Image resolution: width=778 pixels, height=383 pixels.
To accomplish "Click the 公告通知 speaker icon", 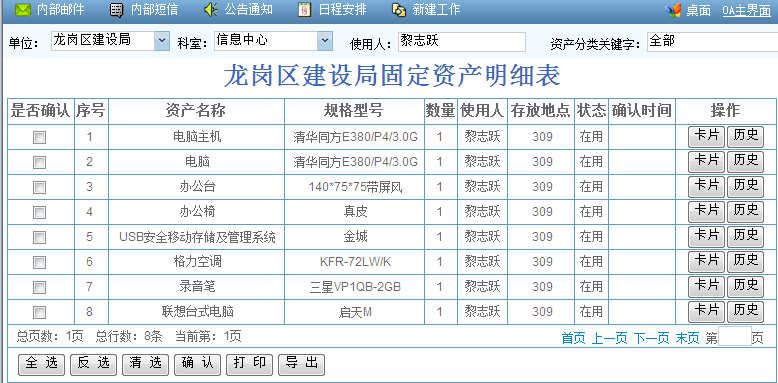I will tap(211, 10).
